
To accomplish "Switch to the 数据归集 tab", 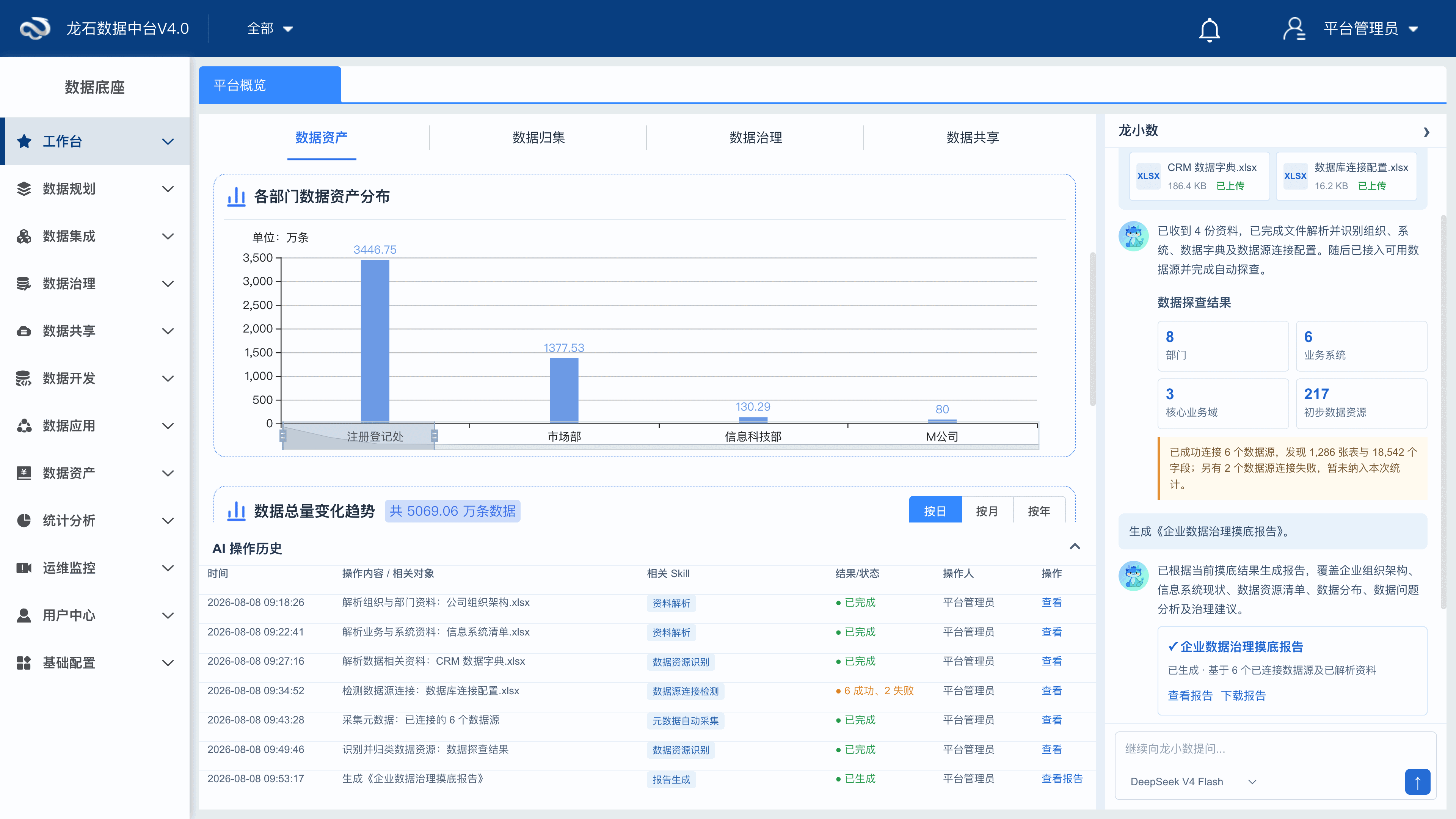I will coord(538,137).
